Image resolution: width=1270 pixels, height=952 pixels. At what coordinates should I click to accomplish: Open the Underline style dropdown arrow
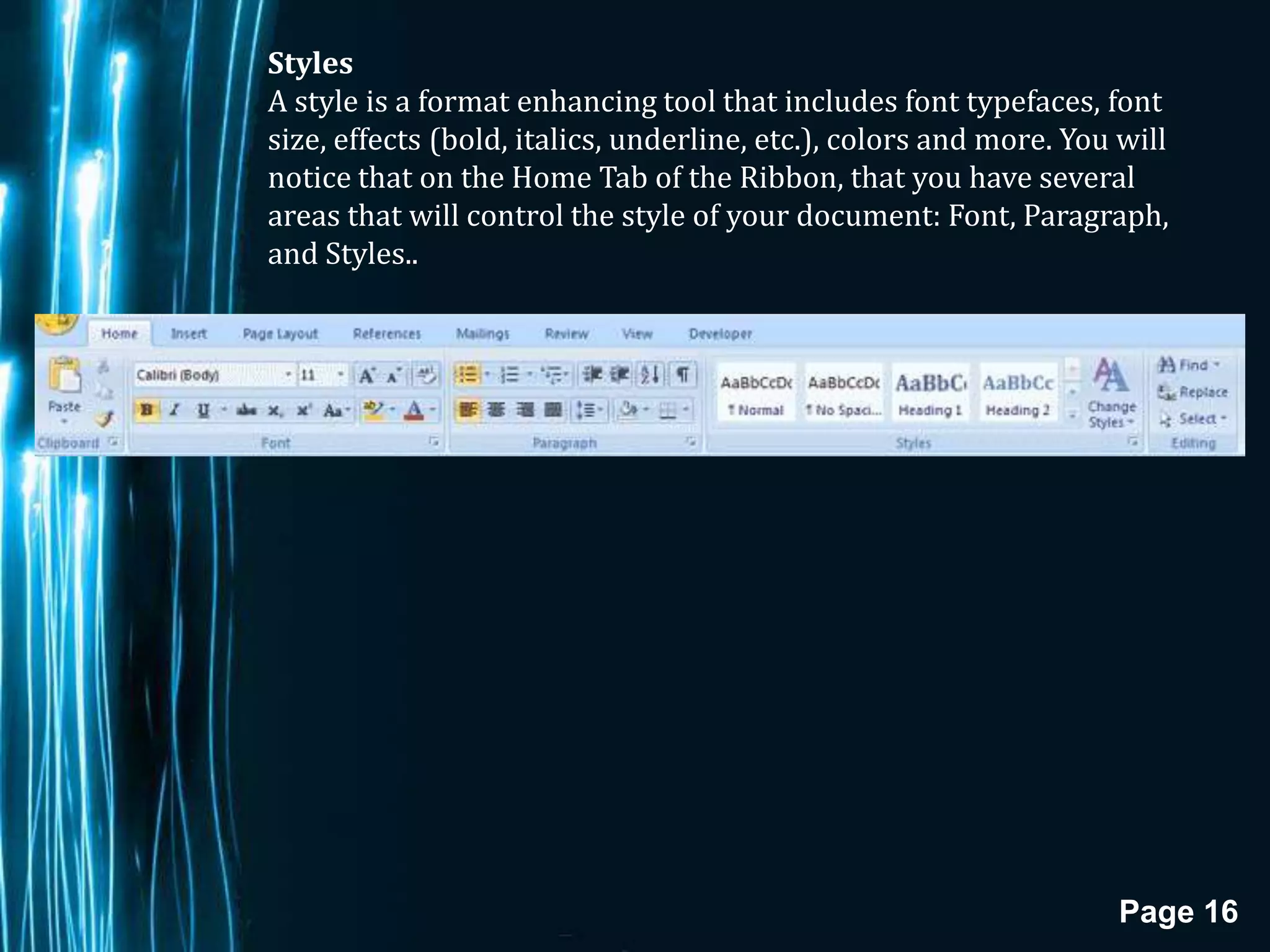point(224,410)
